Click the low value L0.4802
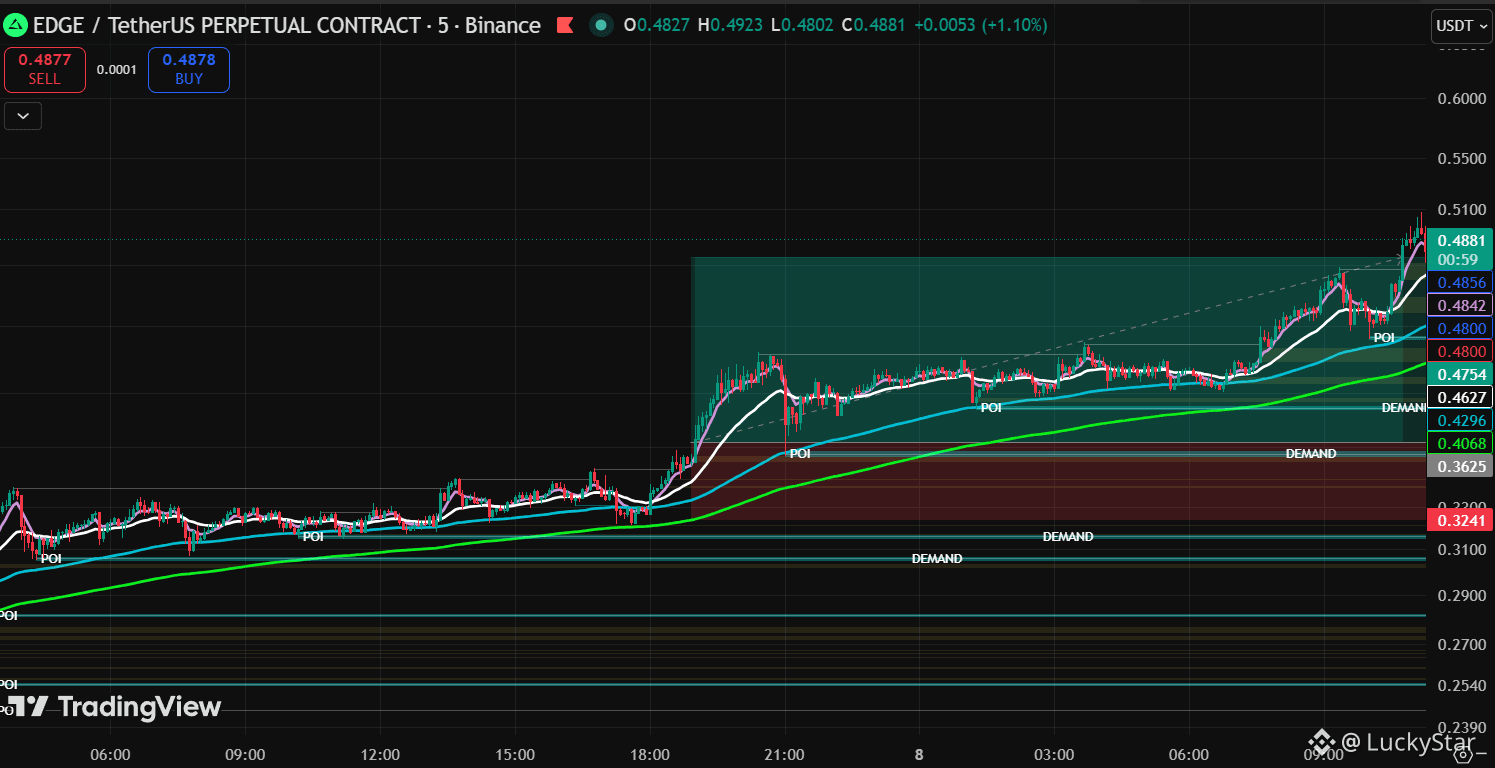 (803, 25)
